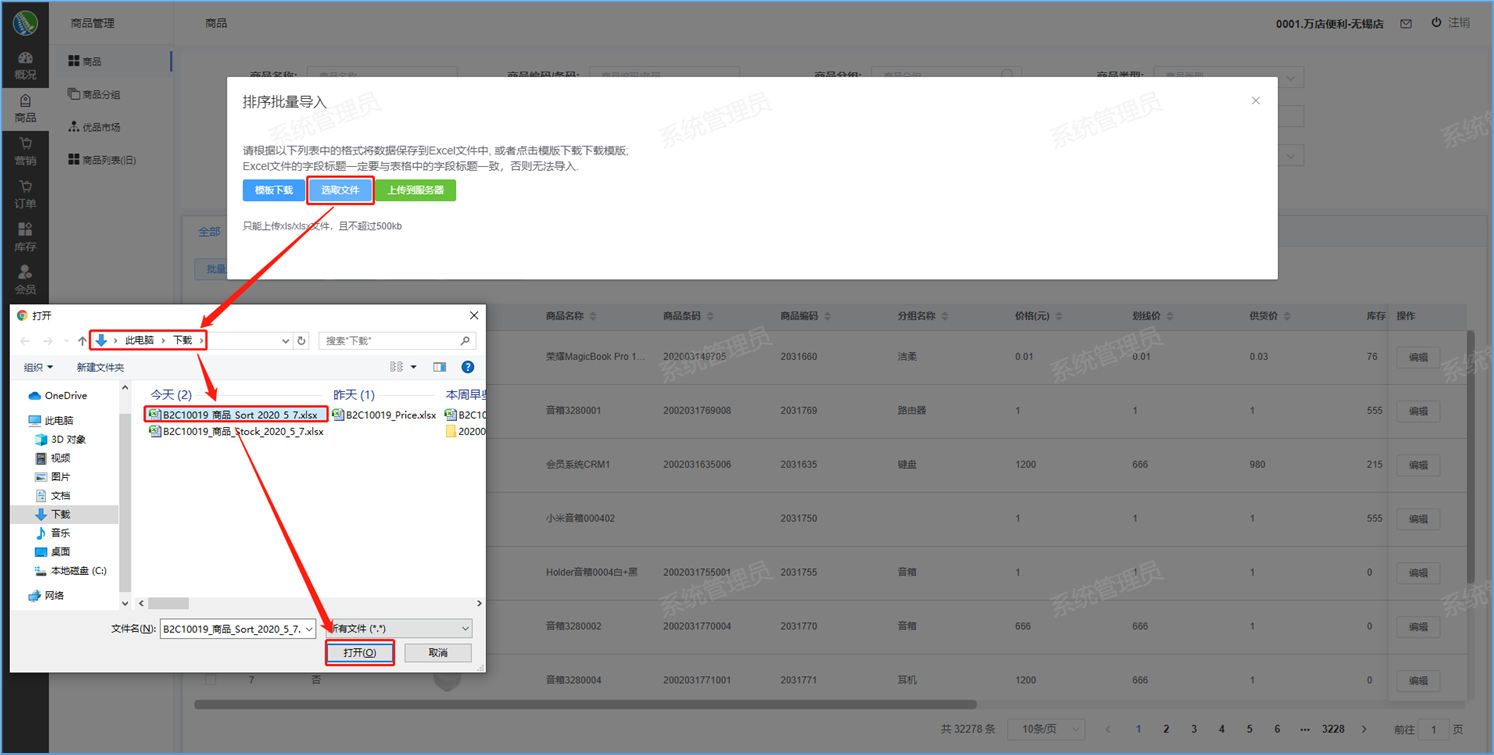Open the 文件名 combo box dropdown arrow
The height and width of the screenshot is (755, 1494).
coord(309,628)
